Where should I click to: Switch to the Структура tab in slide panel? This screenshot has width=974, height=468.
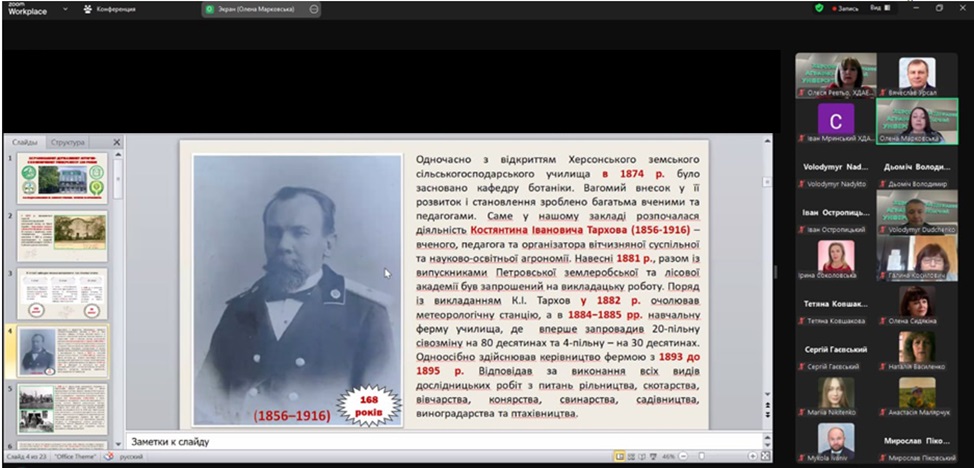click(x=68, y=142)
